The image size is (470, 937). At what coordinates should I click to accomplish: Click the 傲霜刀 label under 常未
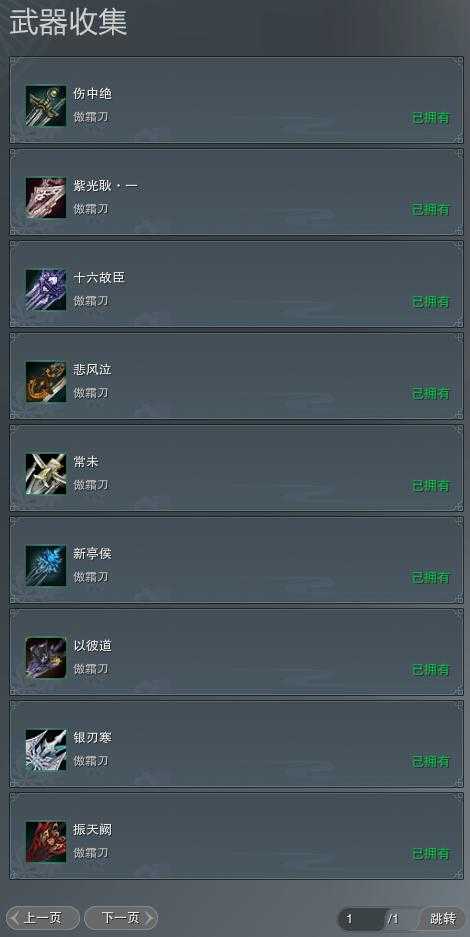click(x=91, y=485)
